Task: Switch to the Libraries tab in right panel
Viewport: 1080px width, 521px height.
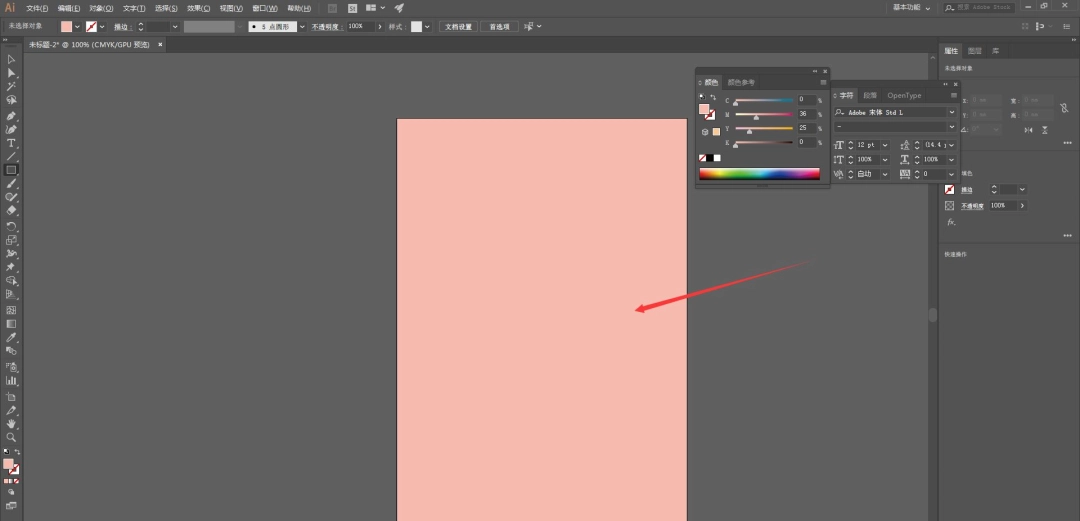Action: pos(996,51)
